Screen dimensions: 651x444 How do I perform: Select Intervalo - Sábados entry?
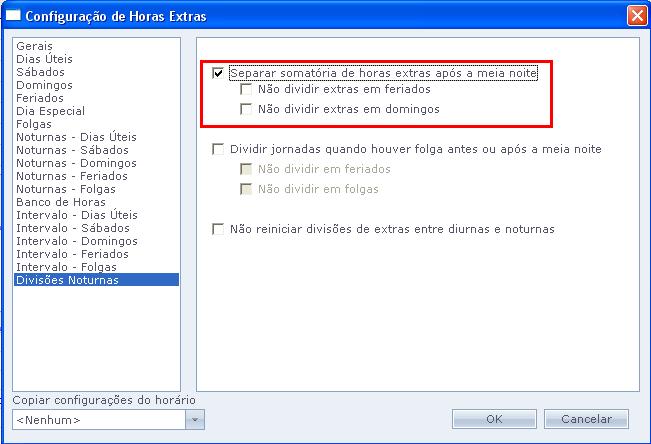(x=96, y=228)
